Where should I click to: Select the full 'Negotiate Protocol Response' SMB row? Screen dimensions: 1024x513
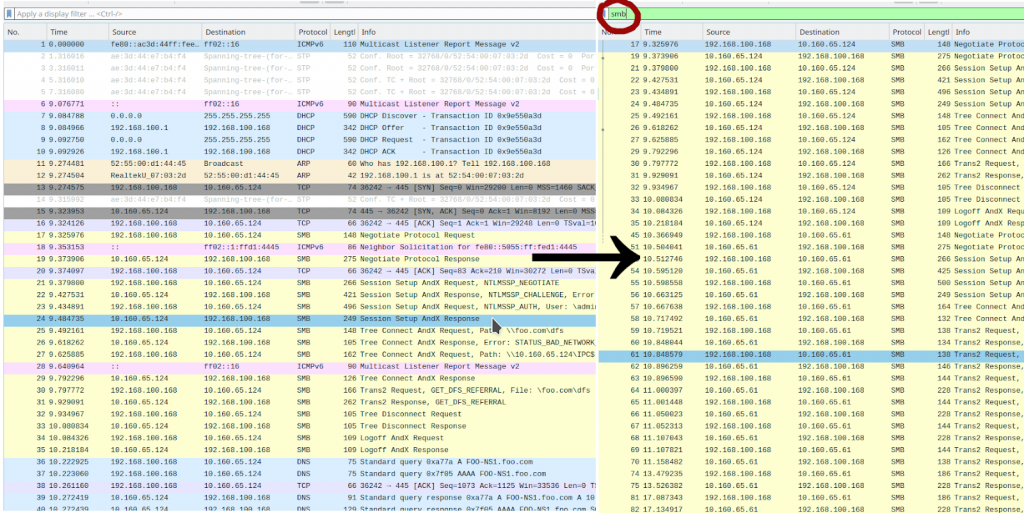300,259
